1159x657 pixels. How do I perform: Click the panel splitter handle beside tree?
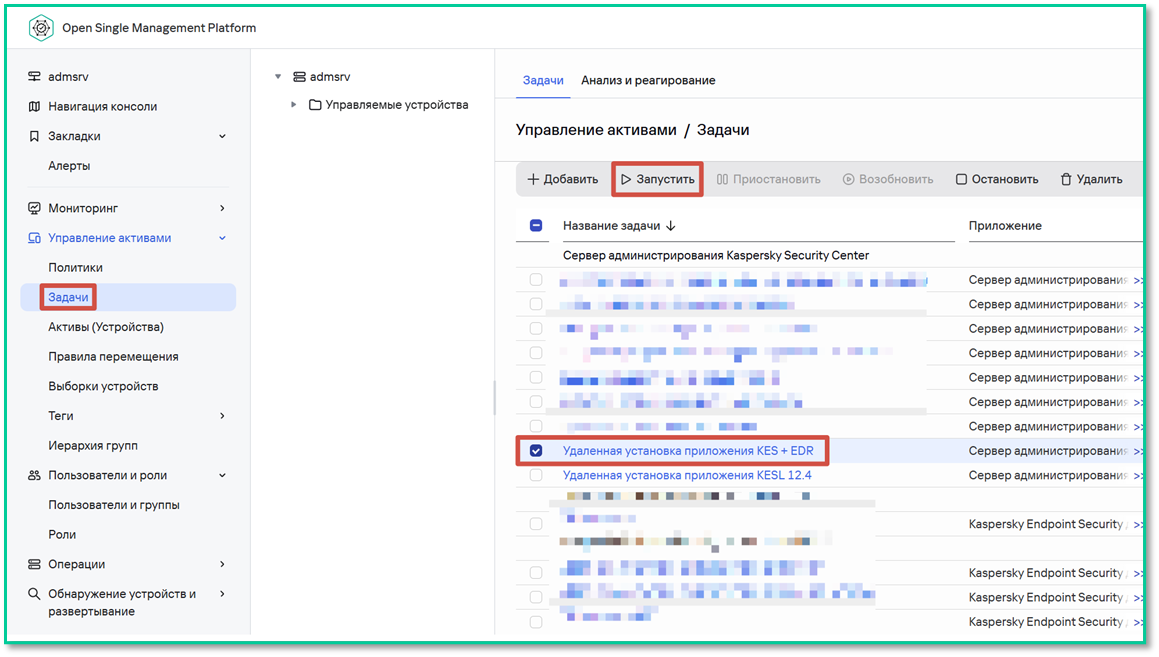click(x=494, y=398)
